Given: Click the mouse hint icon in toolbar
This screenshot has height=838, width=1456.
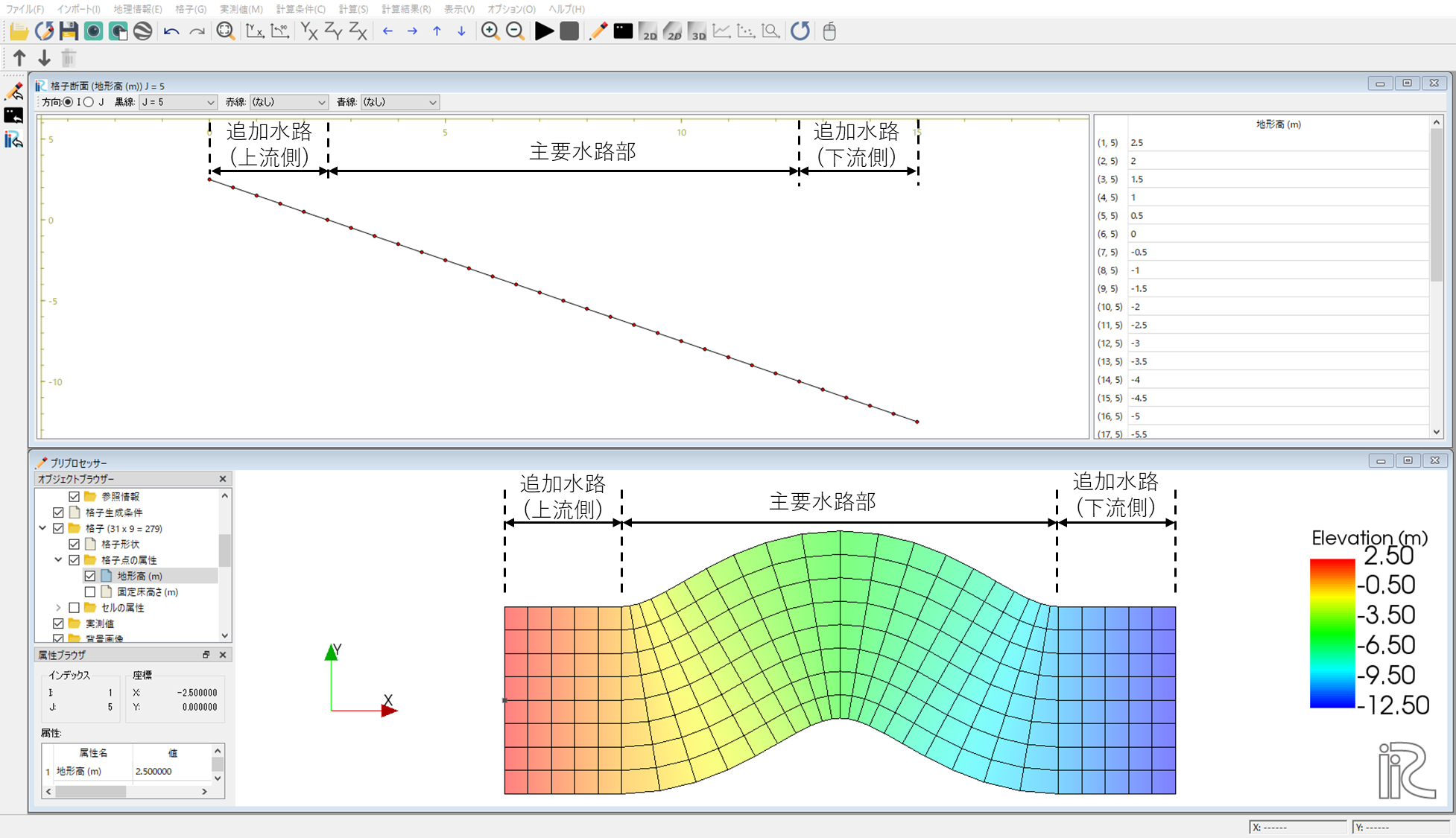Looking at the screenshot, I should point(829,31).
